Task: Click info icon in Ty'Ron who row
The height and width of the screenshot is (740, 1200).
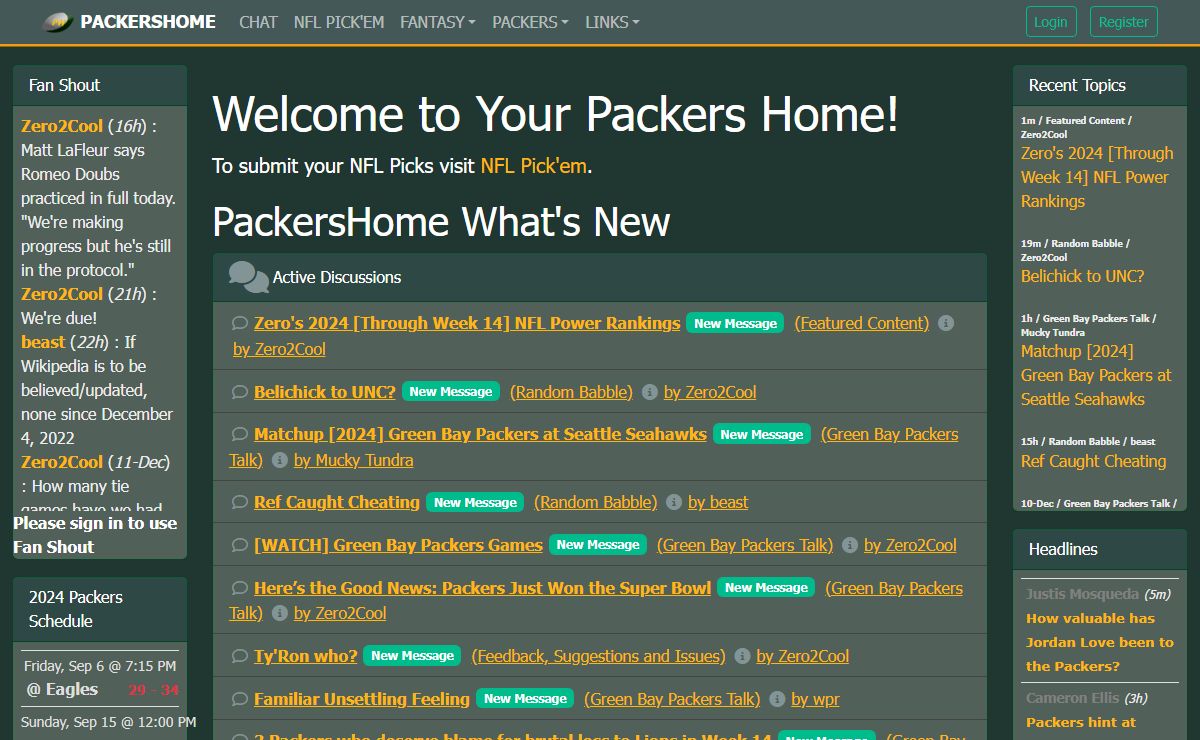Action: coord(742,656)
